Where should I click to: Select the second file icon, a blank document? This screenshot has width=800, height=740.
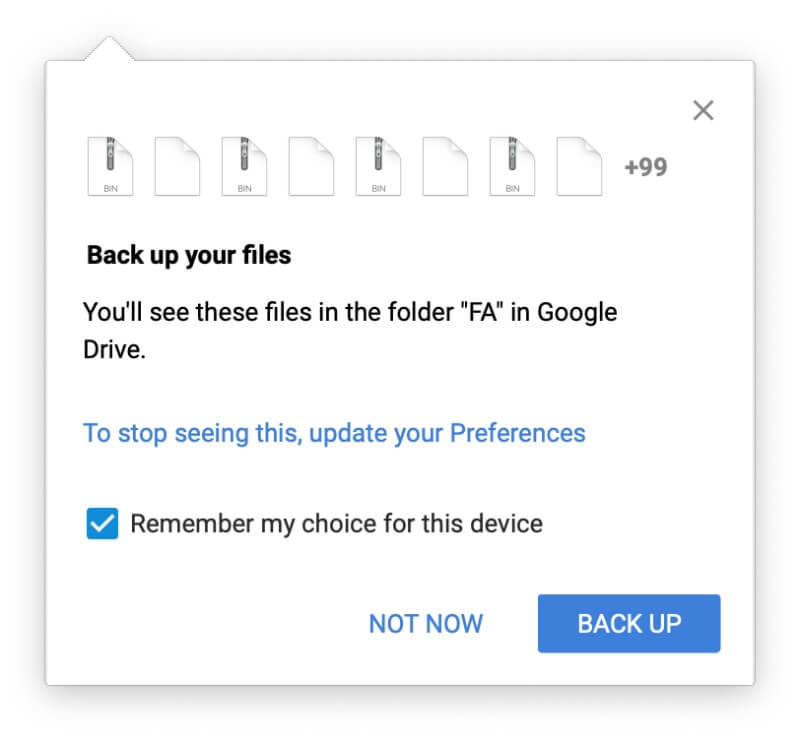177,166
